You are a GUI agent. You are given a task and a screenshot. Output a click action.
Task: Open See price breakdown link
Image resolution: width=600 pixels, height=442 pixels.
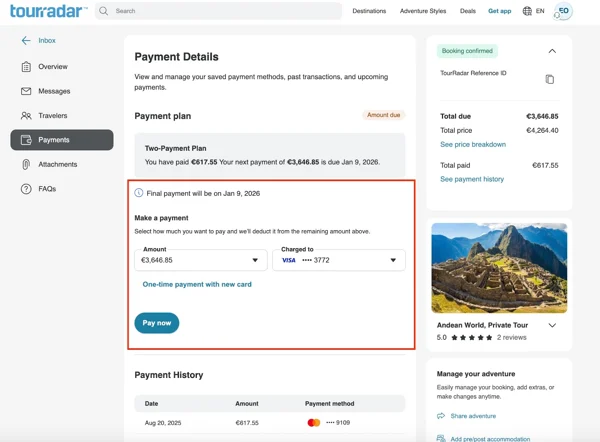(x=473, y=144)
